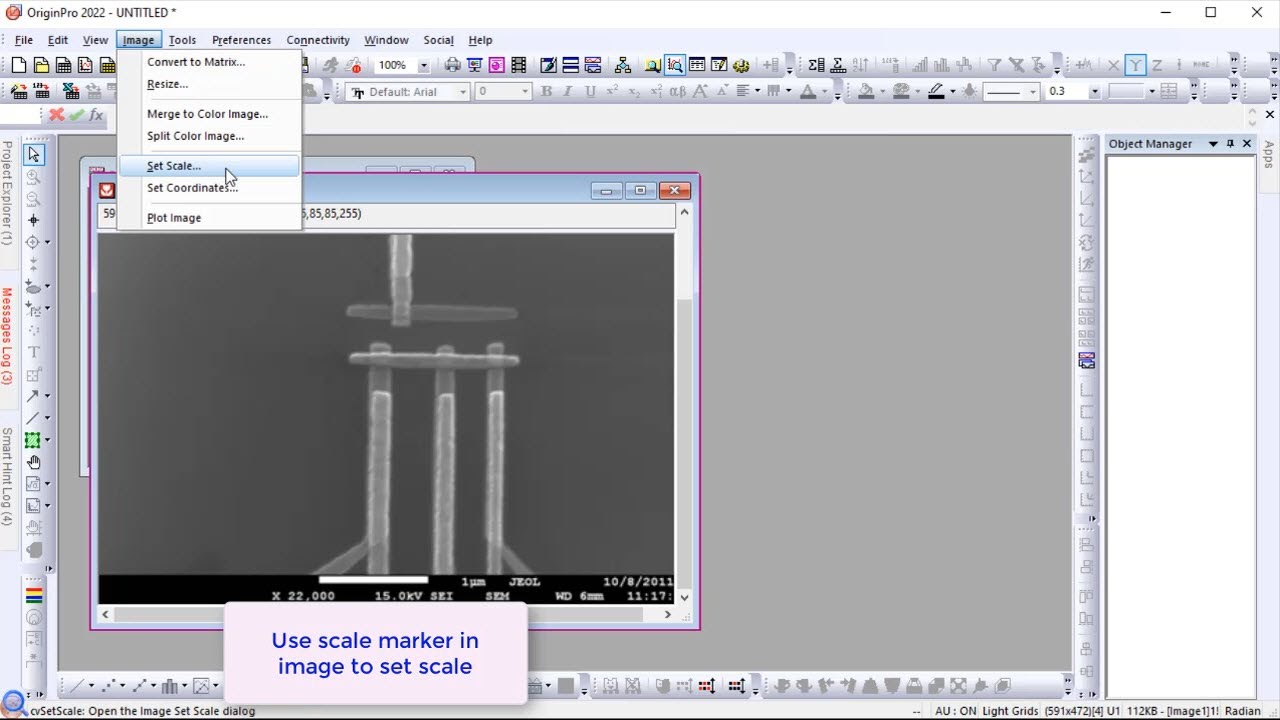The height and width of the screenshot is (720, 1280).
Task: Toggle Underline formatting button
Action: pos(590,91)
